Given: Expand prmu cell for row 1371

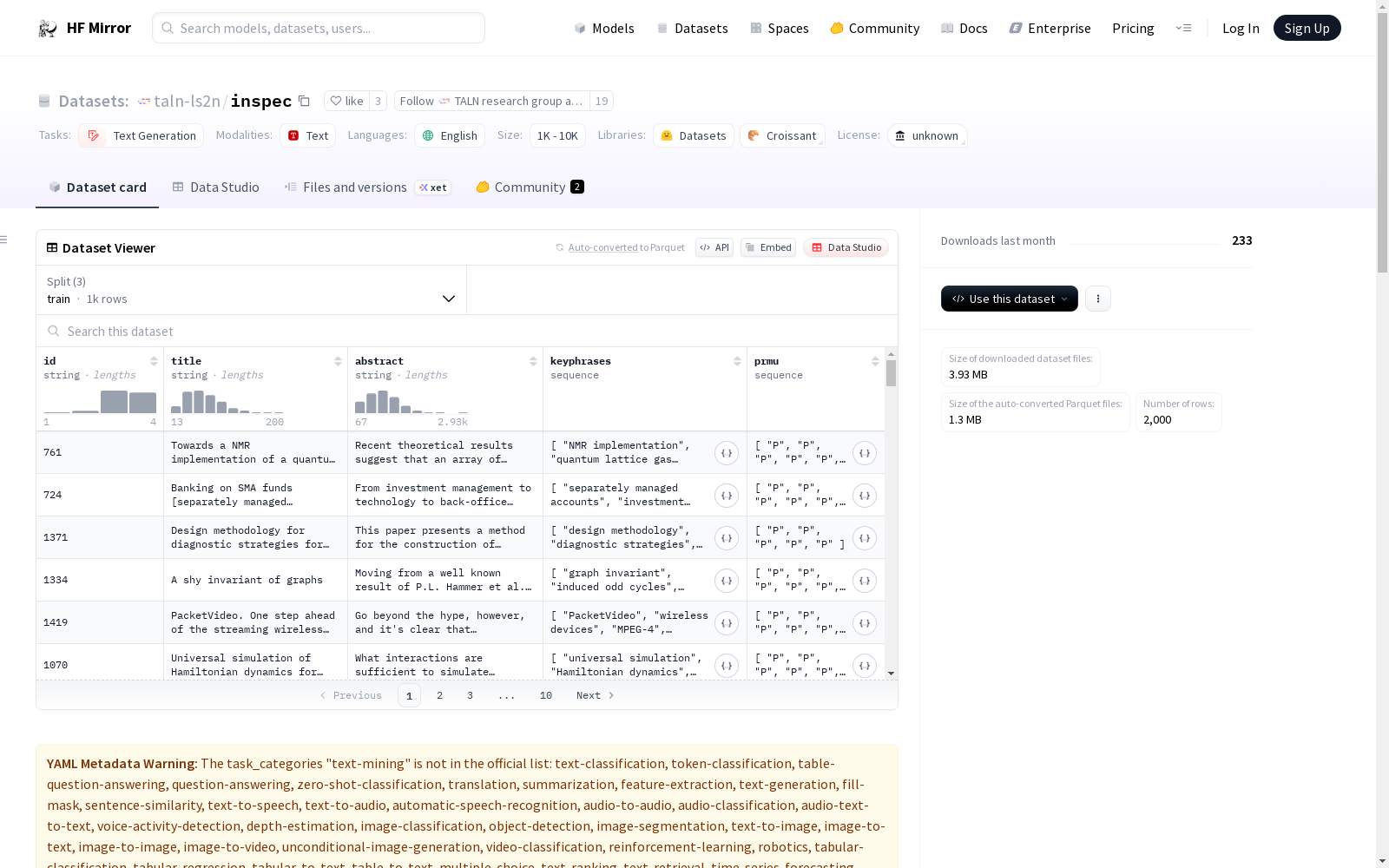Looking at the screenshot, I should [x=865, y=538].
